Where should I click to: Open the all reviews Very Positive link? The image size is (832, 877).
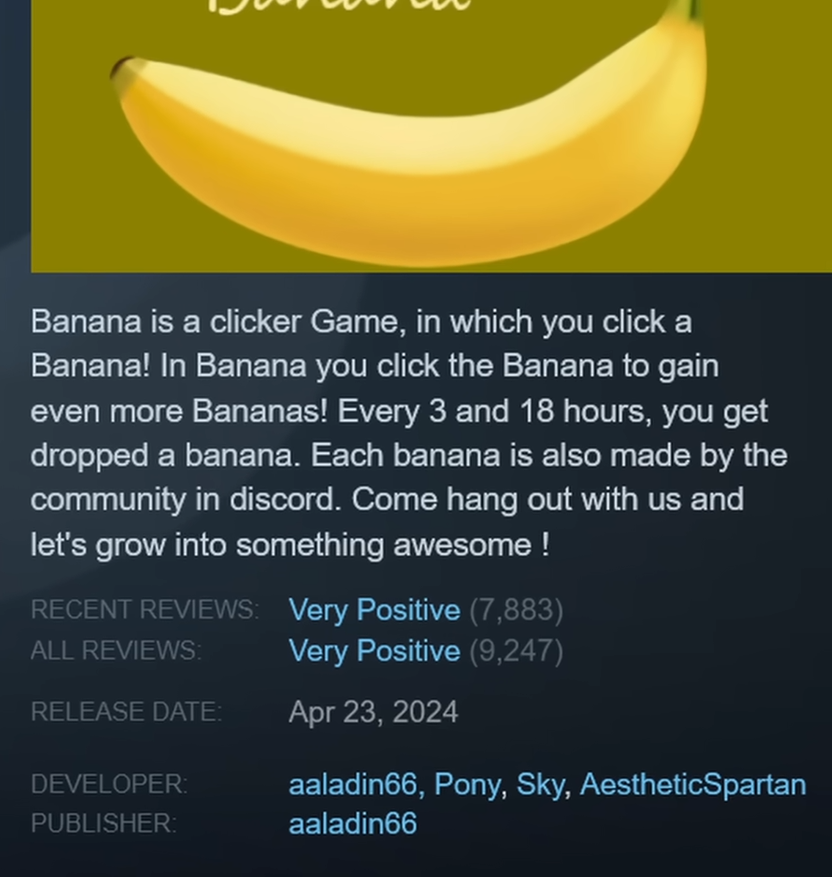pyautogui.click(x=374, y=651)
